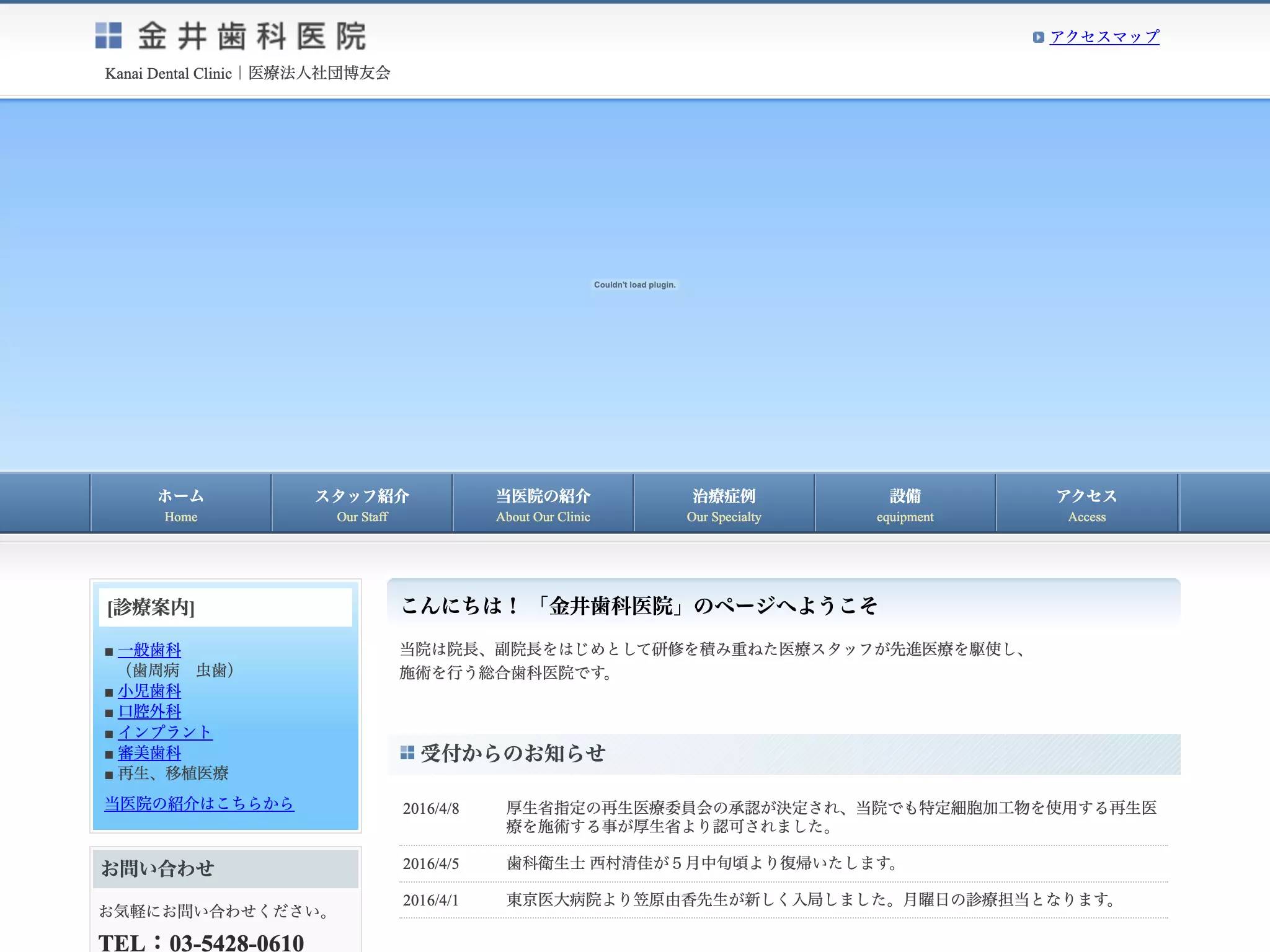Click the 金井歯科医院 clinic title
Viewport: 1270px width, 952px height.
[x=252, y=36]
